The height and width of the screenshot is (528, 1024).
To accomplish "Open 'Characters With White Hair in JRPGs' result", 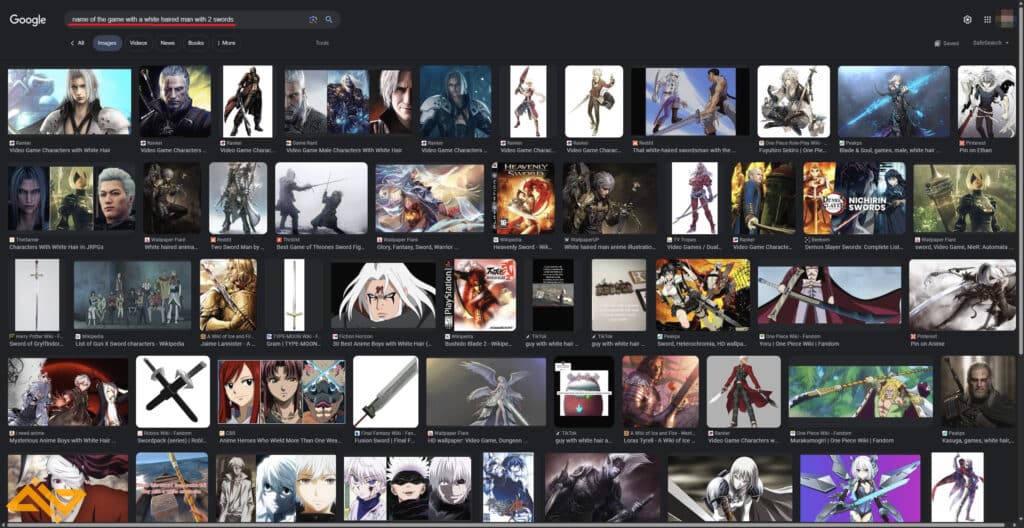I will (x=56, y=247).
